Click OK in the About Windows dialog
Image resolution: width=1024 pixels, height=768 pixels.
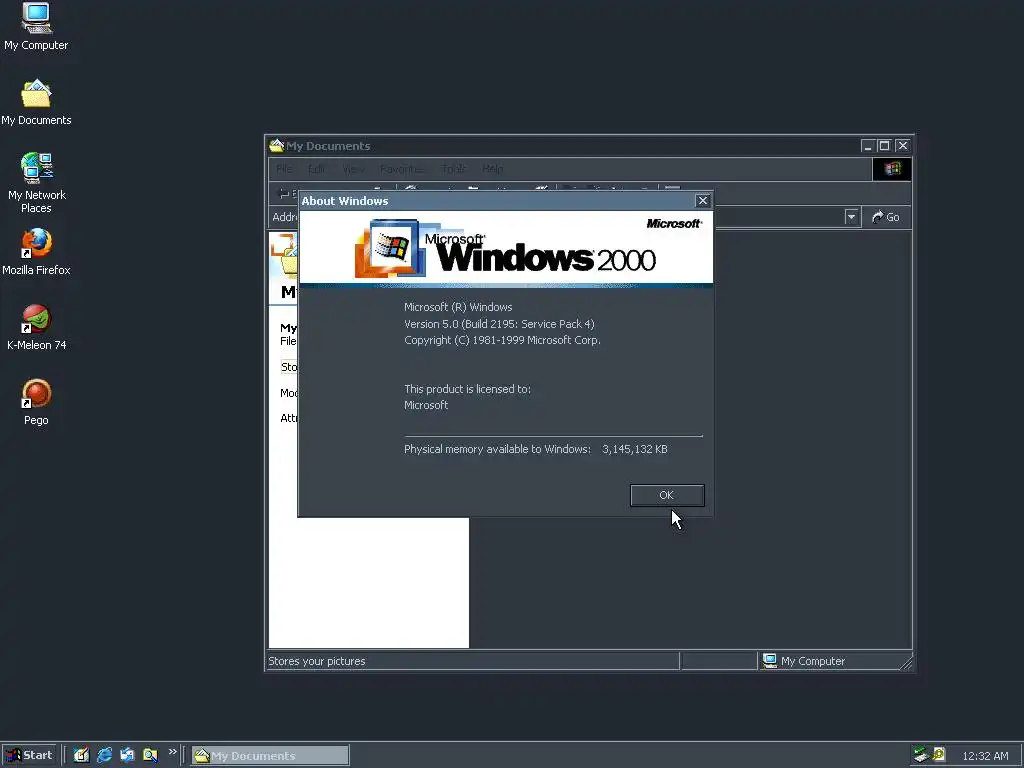tap(667, 495)
